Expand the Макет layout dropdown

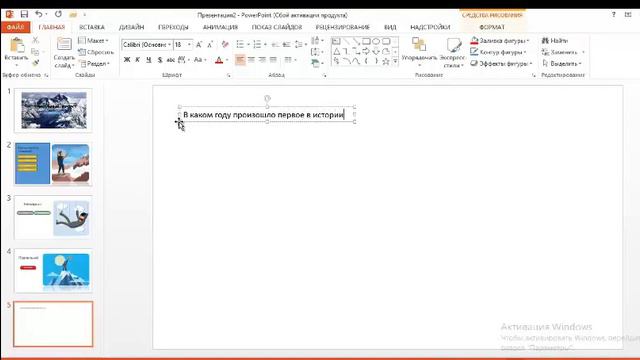pos(93,41)
